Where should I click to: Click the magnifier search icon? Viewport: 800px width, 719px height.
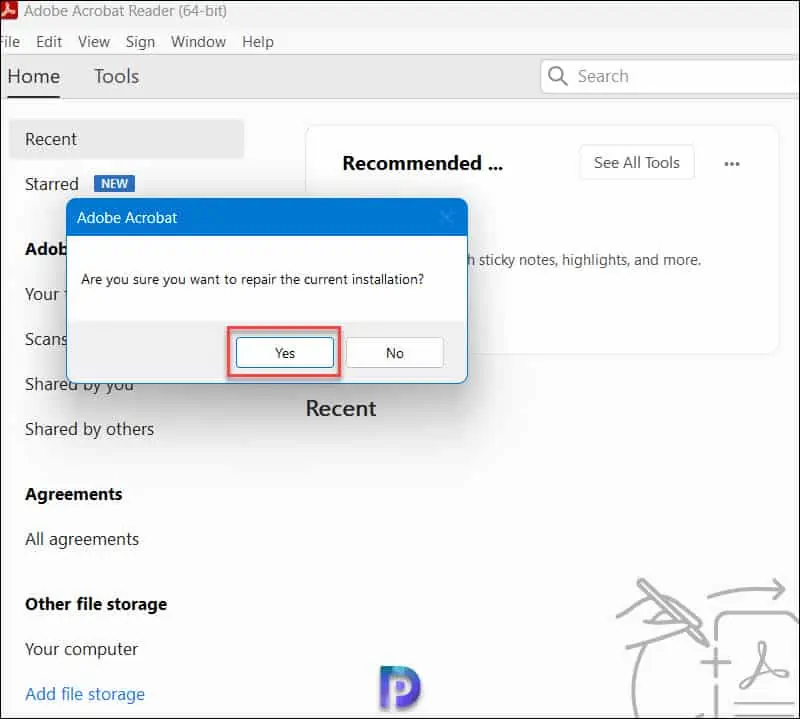pos(557,76)
